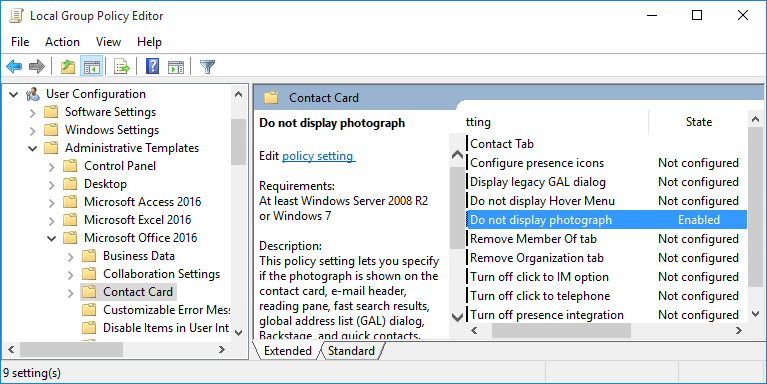767x384 pixels.
Task: Select Windows Settings tree item
Action: (x=112, y=130)
